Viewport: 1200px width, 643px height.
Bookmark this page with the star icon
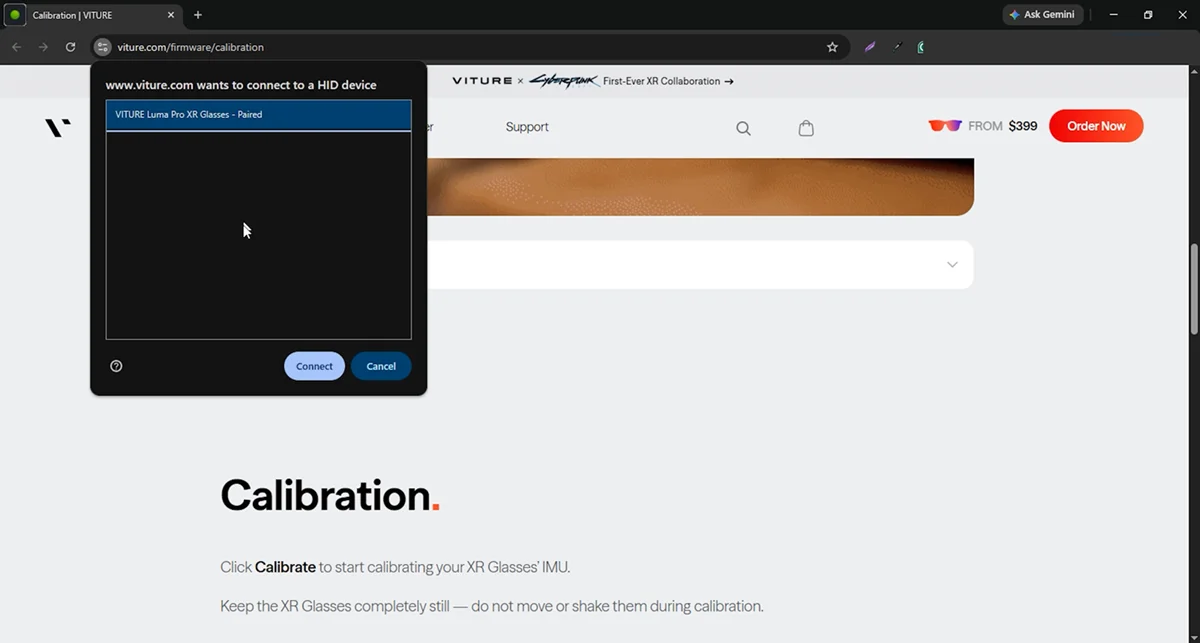(832, 47)
